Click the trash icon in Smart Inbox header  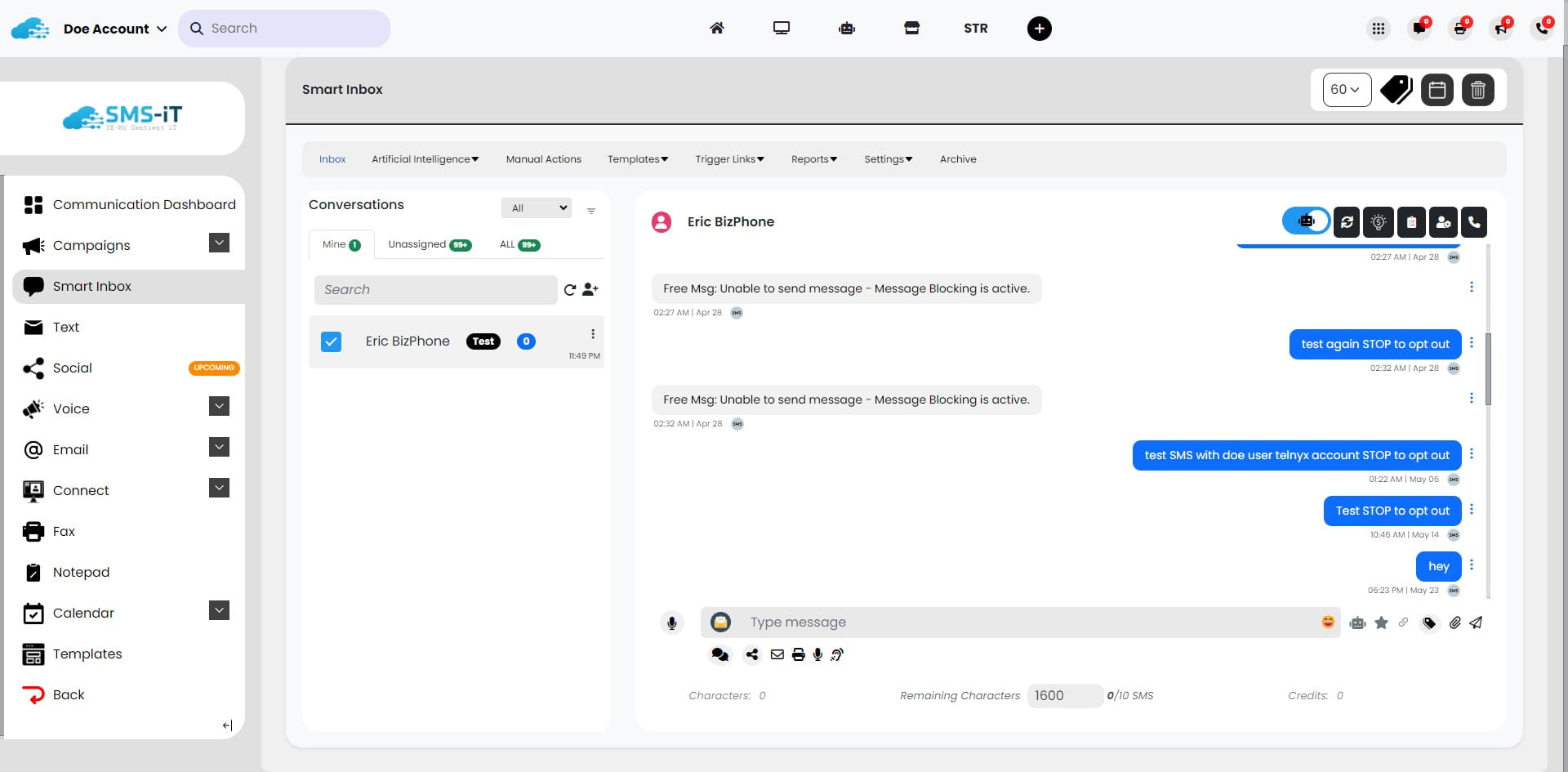(x=1477, y=90)
